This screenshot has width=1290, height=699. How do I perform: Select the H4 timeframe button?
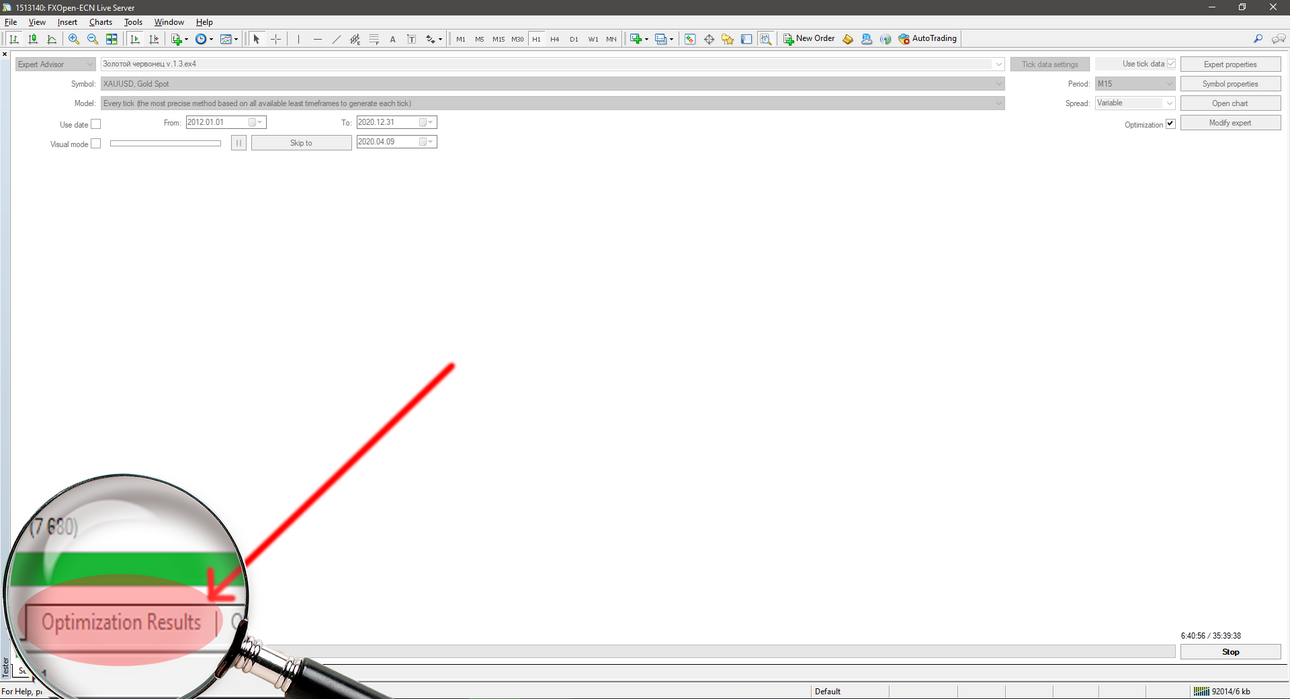click(555, 39)
